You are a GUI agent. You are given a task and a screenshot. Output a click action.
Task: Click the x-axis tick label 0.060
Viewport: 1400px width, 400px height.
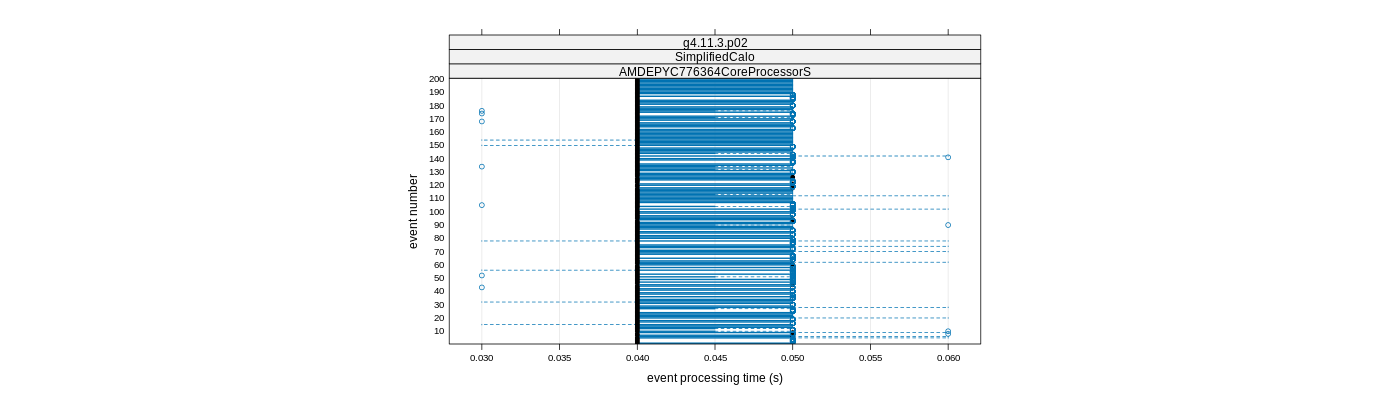click(948, 357)
